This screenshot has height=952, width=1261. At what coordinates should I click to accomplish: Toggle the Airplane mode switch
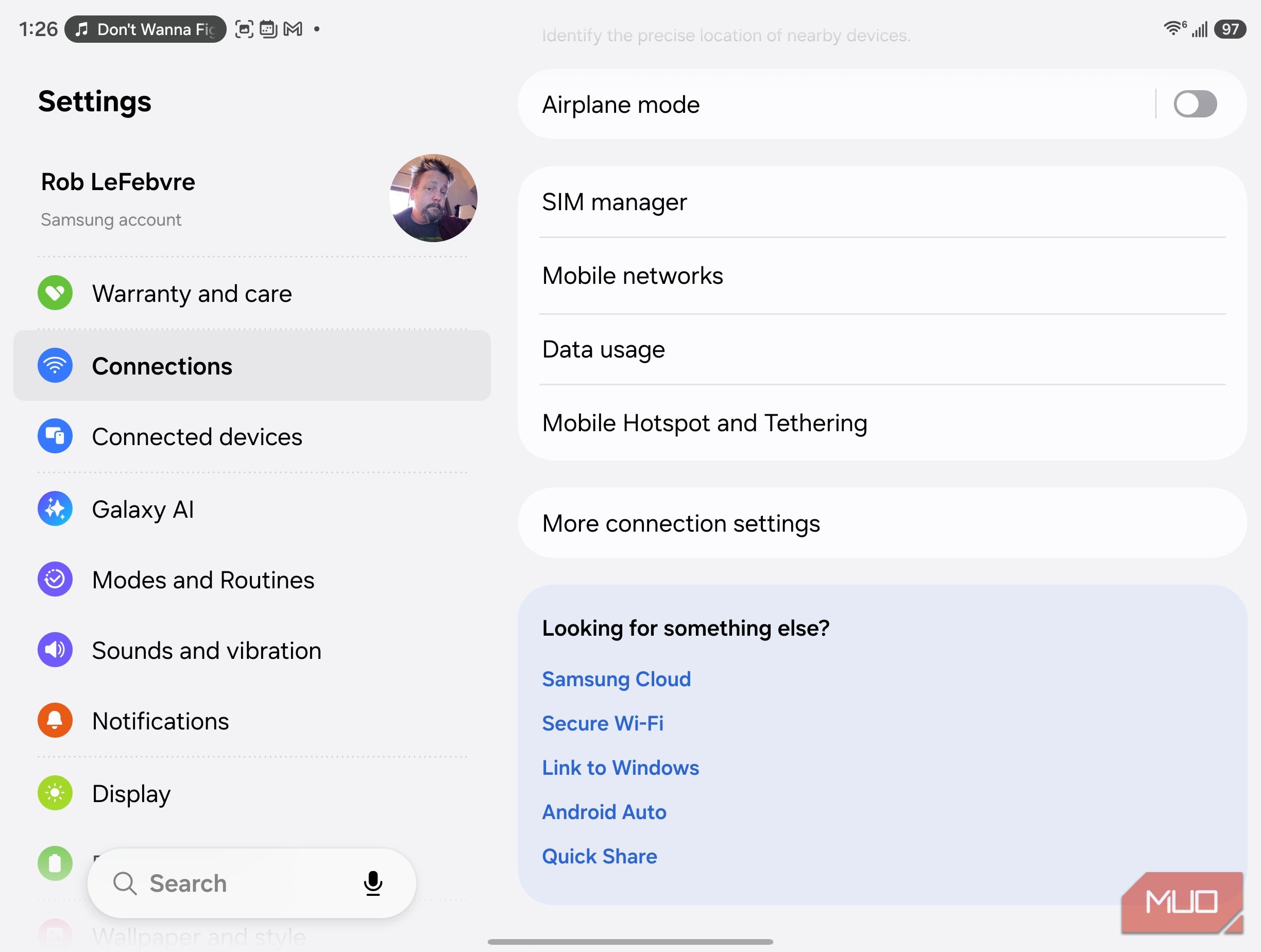(x=1195, y=105)
